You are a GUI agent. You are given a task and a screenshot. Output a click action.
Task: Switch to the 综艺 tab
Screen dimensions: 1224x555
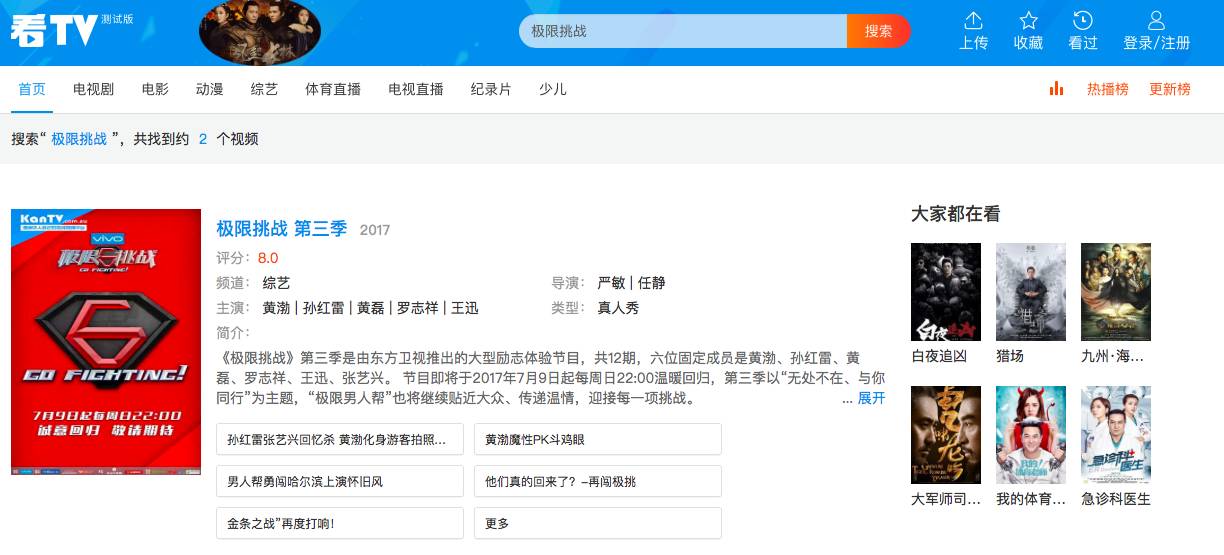pos(264,89)
